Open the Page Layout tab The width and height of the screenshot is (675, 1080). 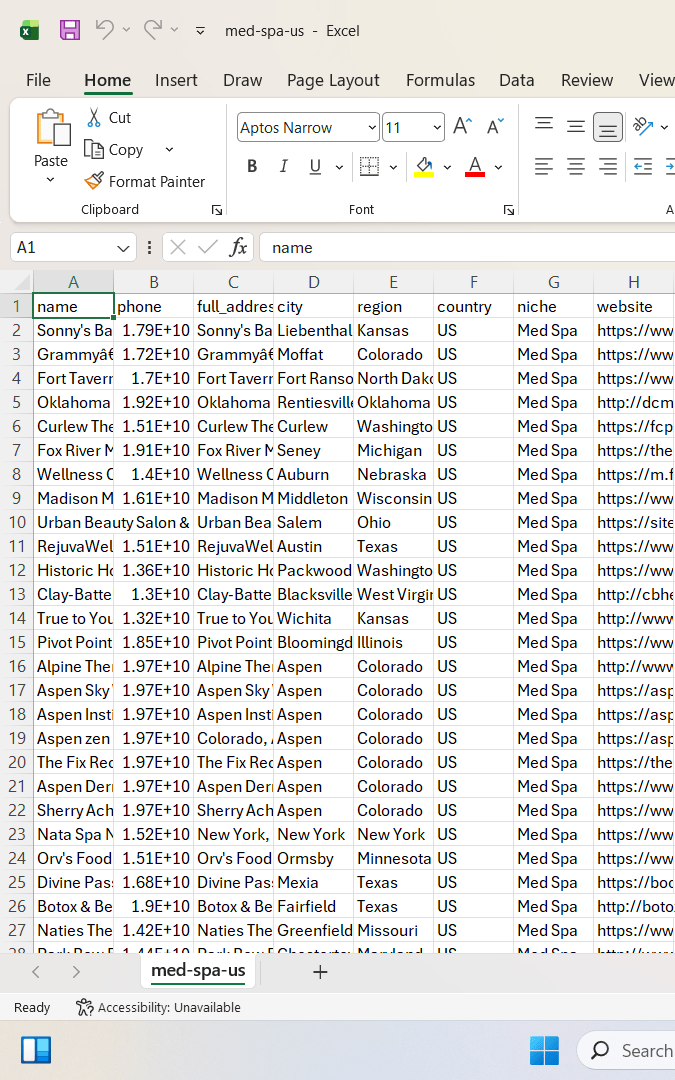pyautogui.click(x=333, y=81)
